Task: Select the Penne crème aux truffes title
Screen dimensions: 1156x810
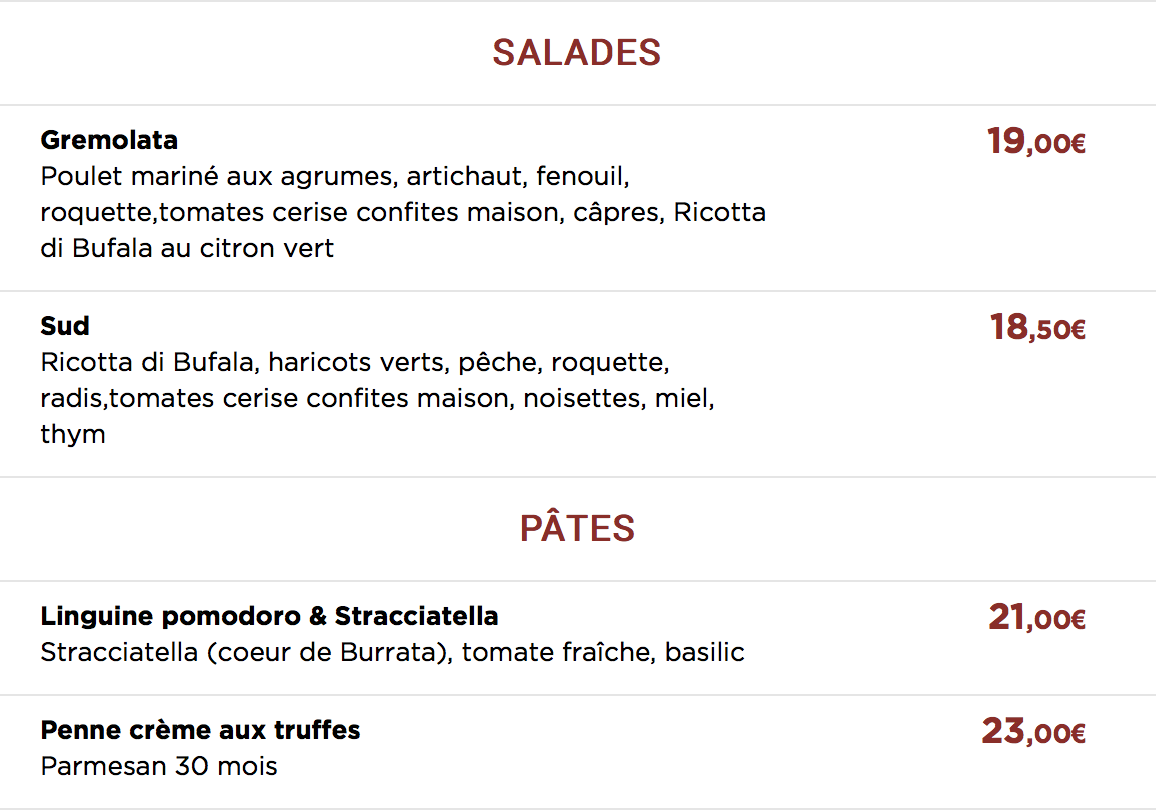Action: click(x=200, y=730)
